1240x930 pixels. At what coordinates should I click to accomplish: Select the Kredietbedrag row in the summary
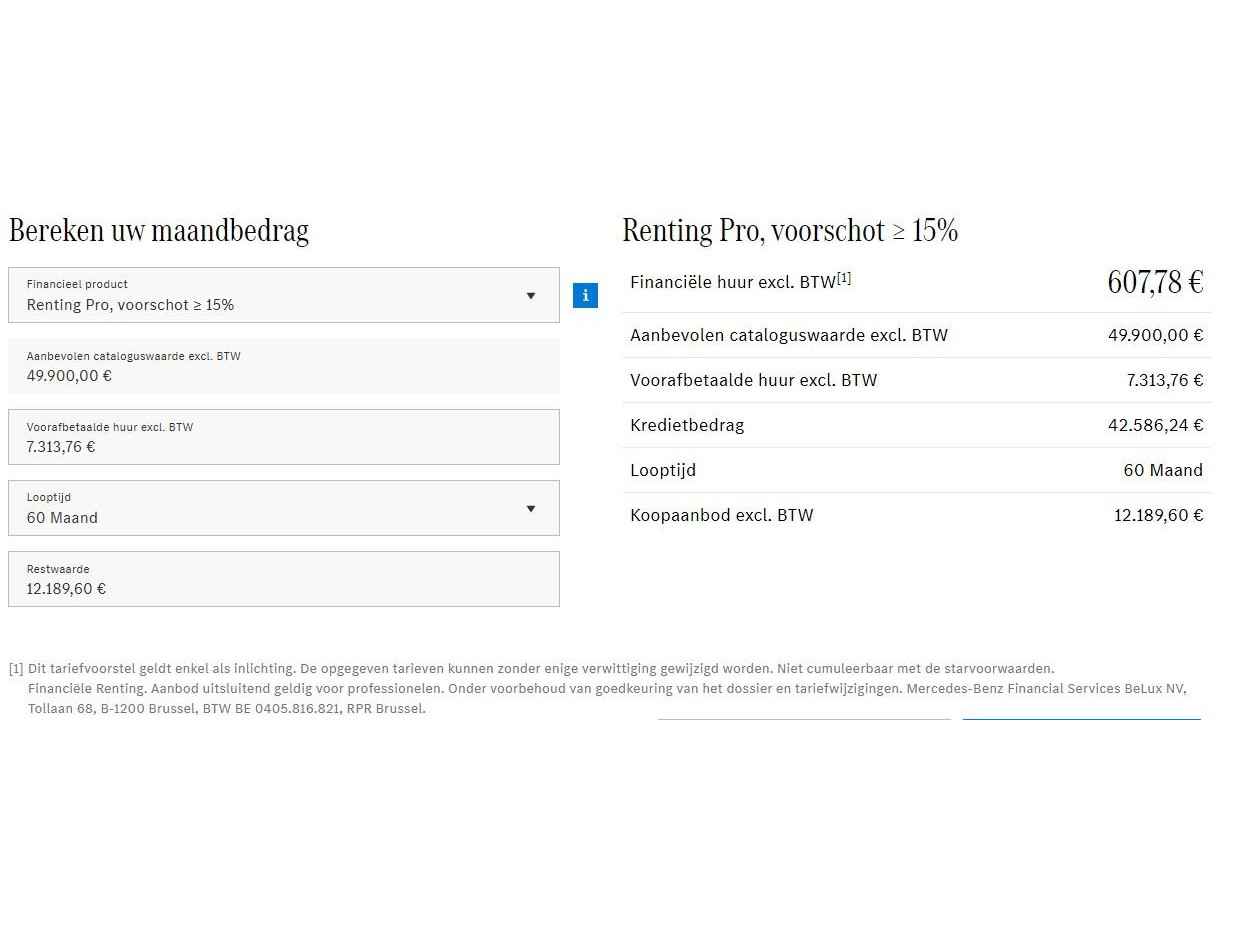tap(916, 425)
